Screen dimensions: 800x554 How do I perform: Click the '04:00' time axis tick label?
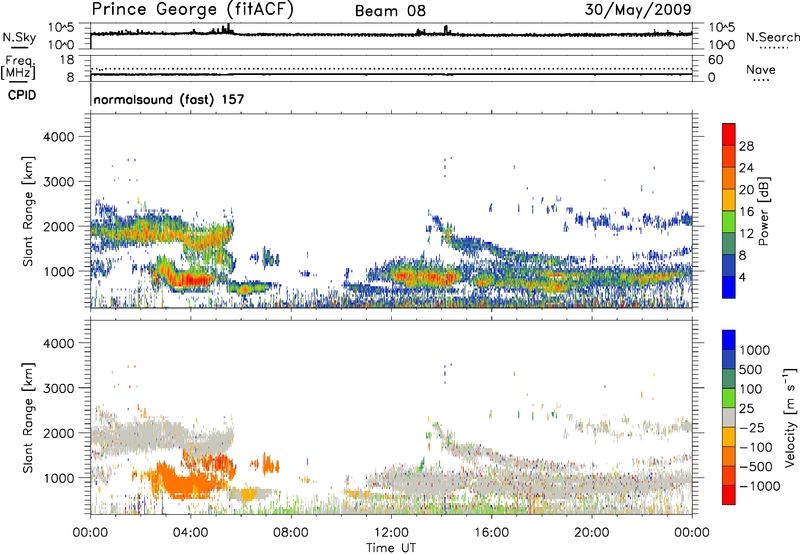(x=190, y=533)
